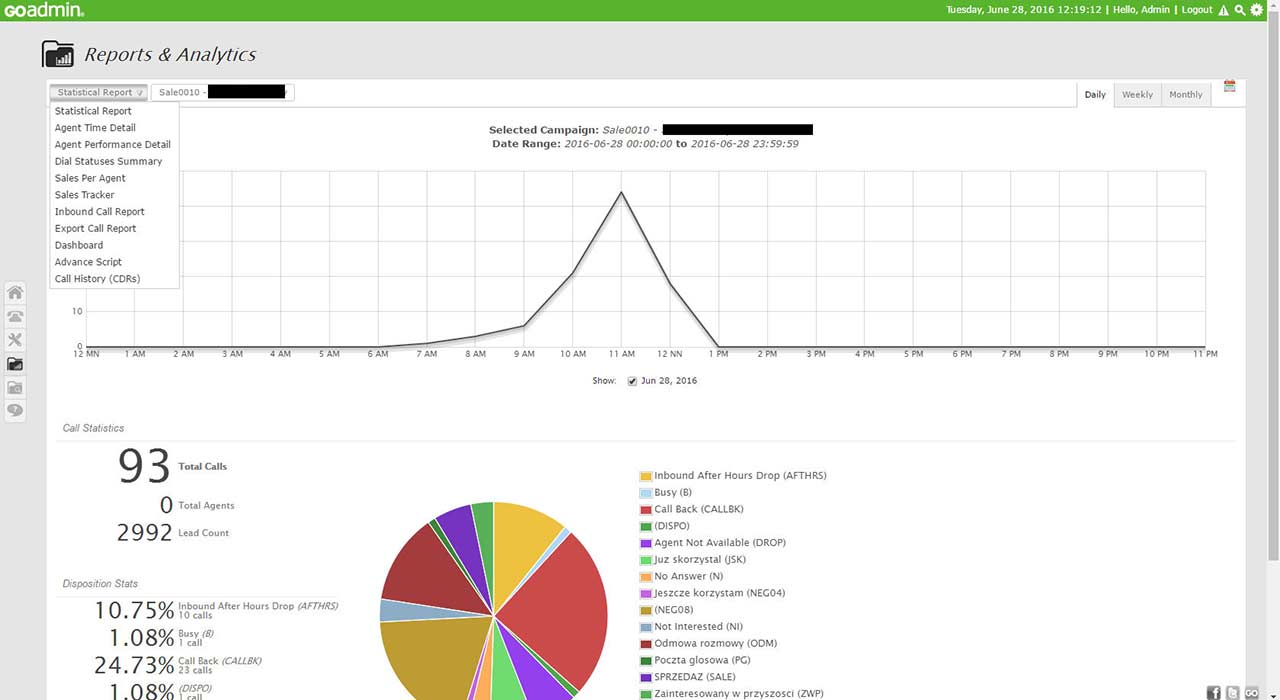Open Dashboard from the report list
The height and width of the screenshot is (700, 1280).
point(79,245)
